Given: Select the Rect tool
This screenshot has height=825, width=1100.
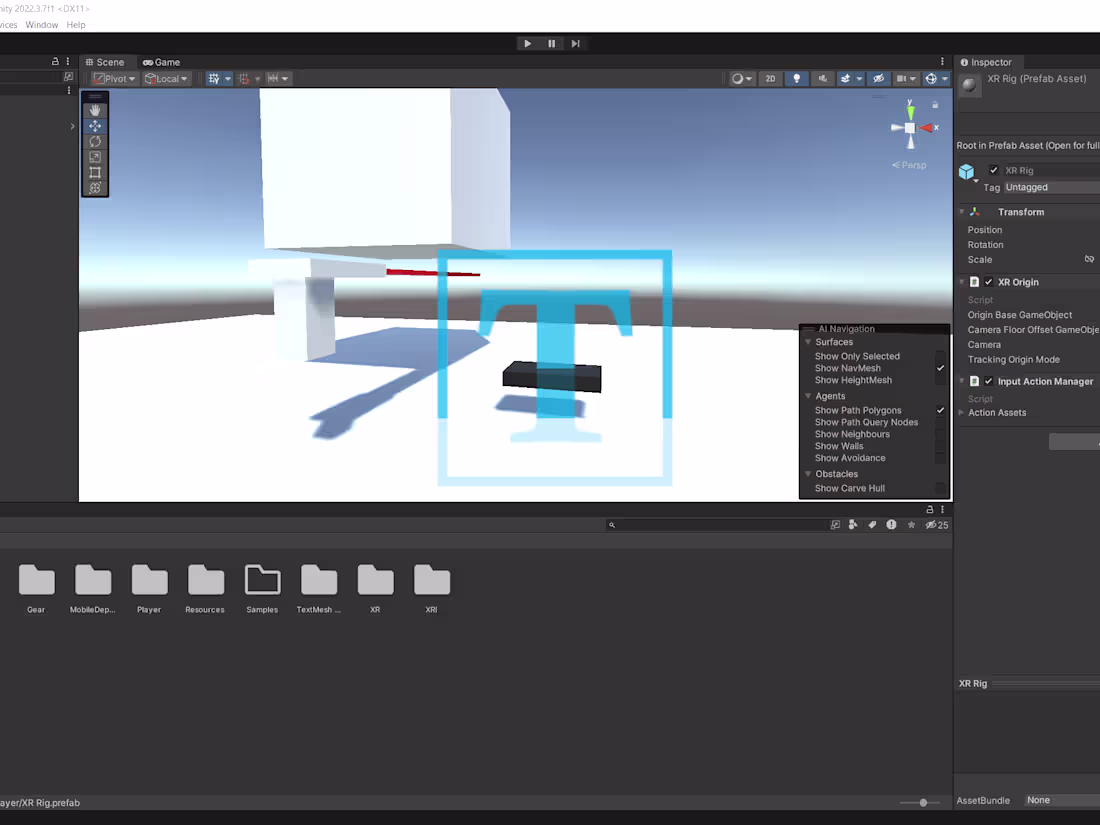Looking at the screenshot, I should tap(95, 173).
